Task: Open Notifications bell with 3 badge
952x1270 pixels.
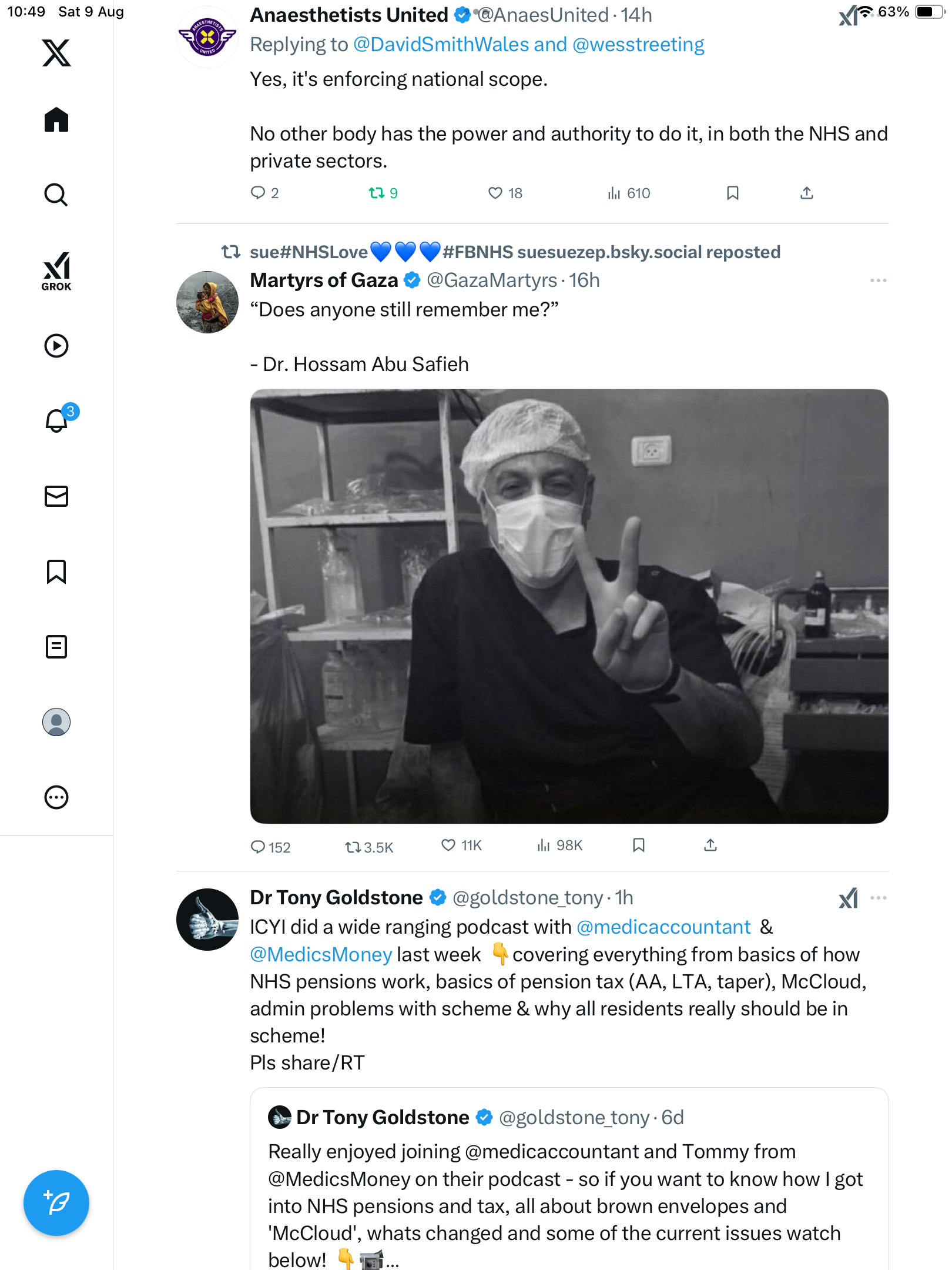Action: tap(57, 421)
